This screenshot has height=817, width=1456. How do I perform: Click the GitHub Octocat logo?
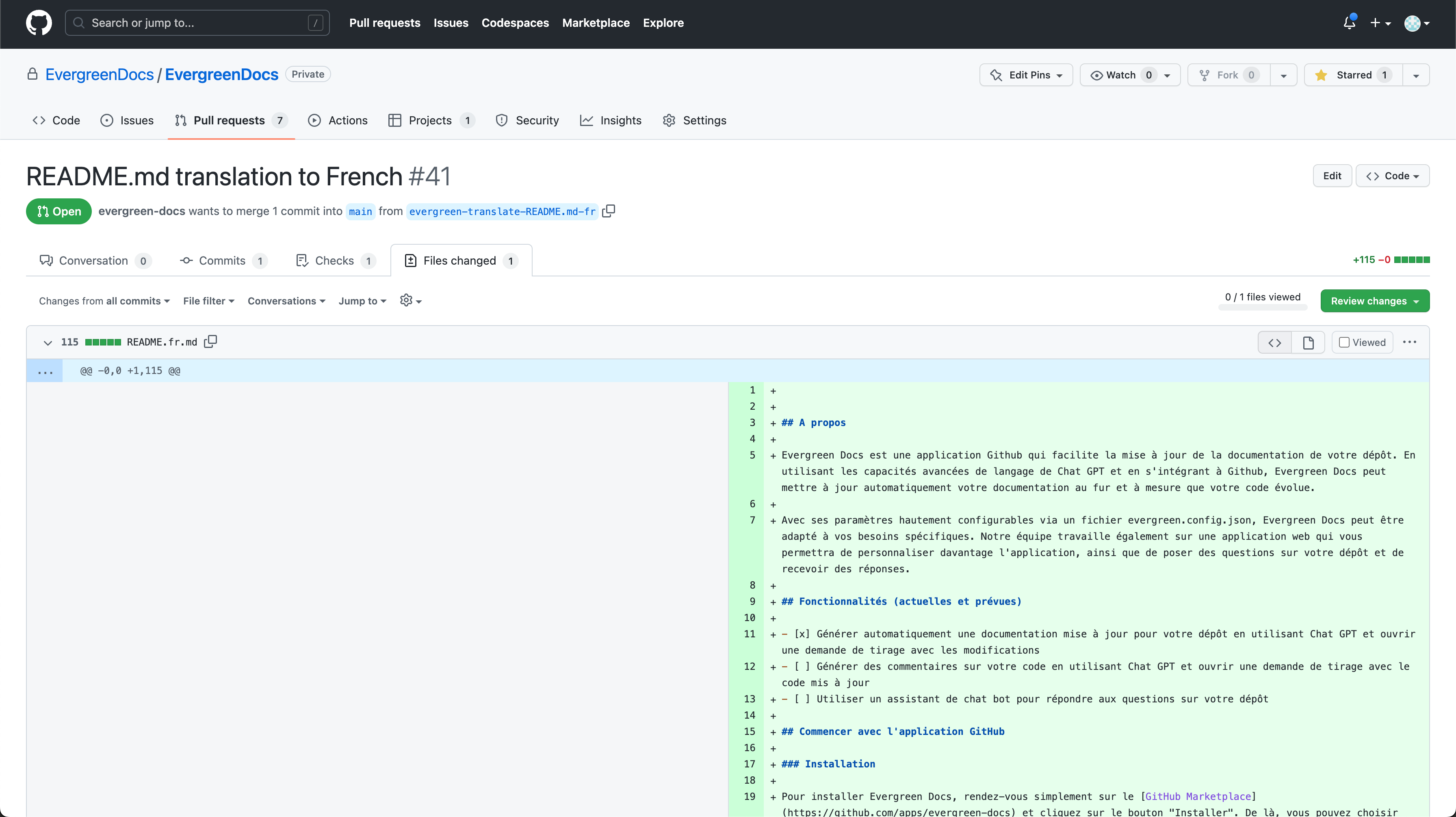click(x=39, y=23)
